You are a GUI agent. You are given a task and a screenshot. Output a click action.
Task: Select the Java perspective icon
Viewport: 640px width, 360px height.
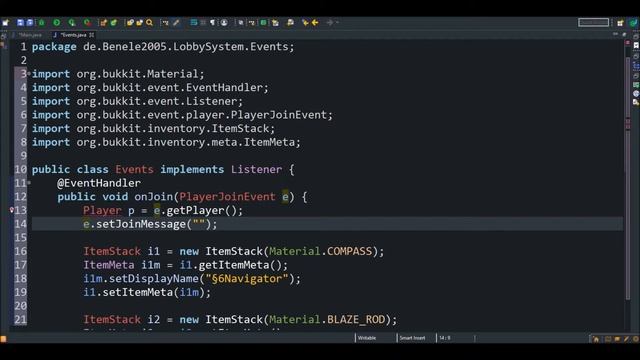coord(633,23)
